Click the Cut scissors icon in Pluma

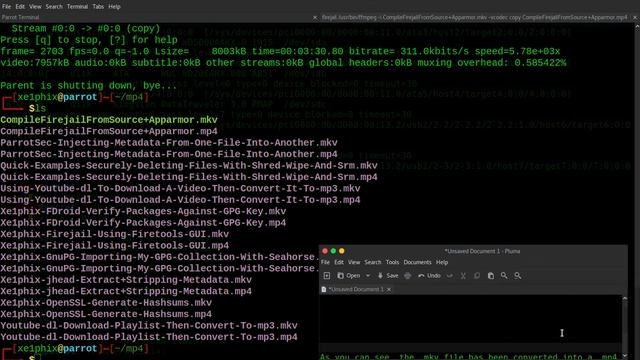[x=463, y=276]
